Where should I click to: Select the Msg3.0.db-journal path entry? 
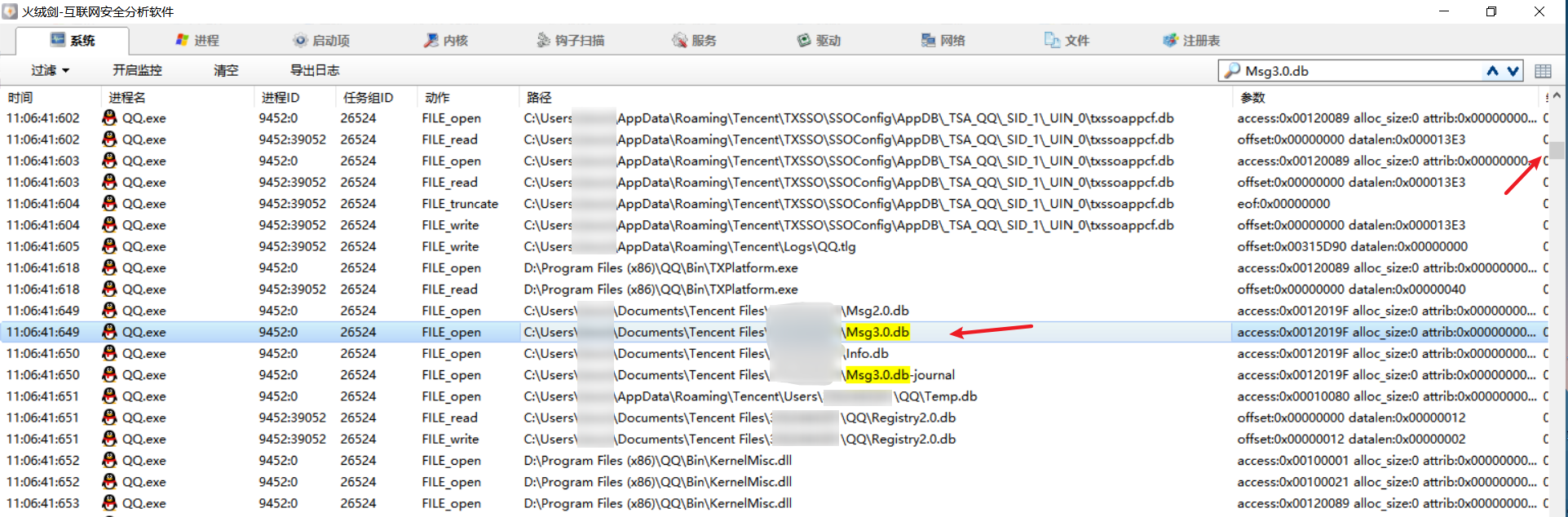pos(740,374)
